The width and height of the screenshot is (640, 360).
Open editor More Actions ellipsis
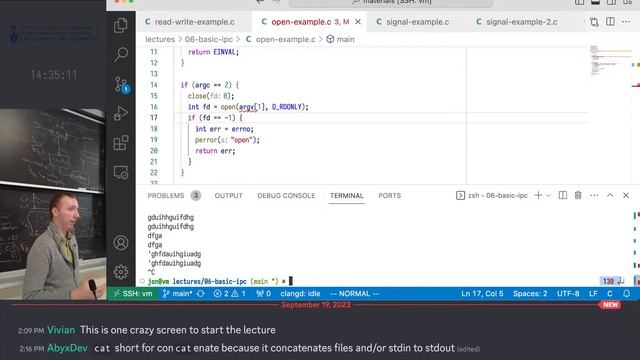(x=626, y=22)
